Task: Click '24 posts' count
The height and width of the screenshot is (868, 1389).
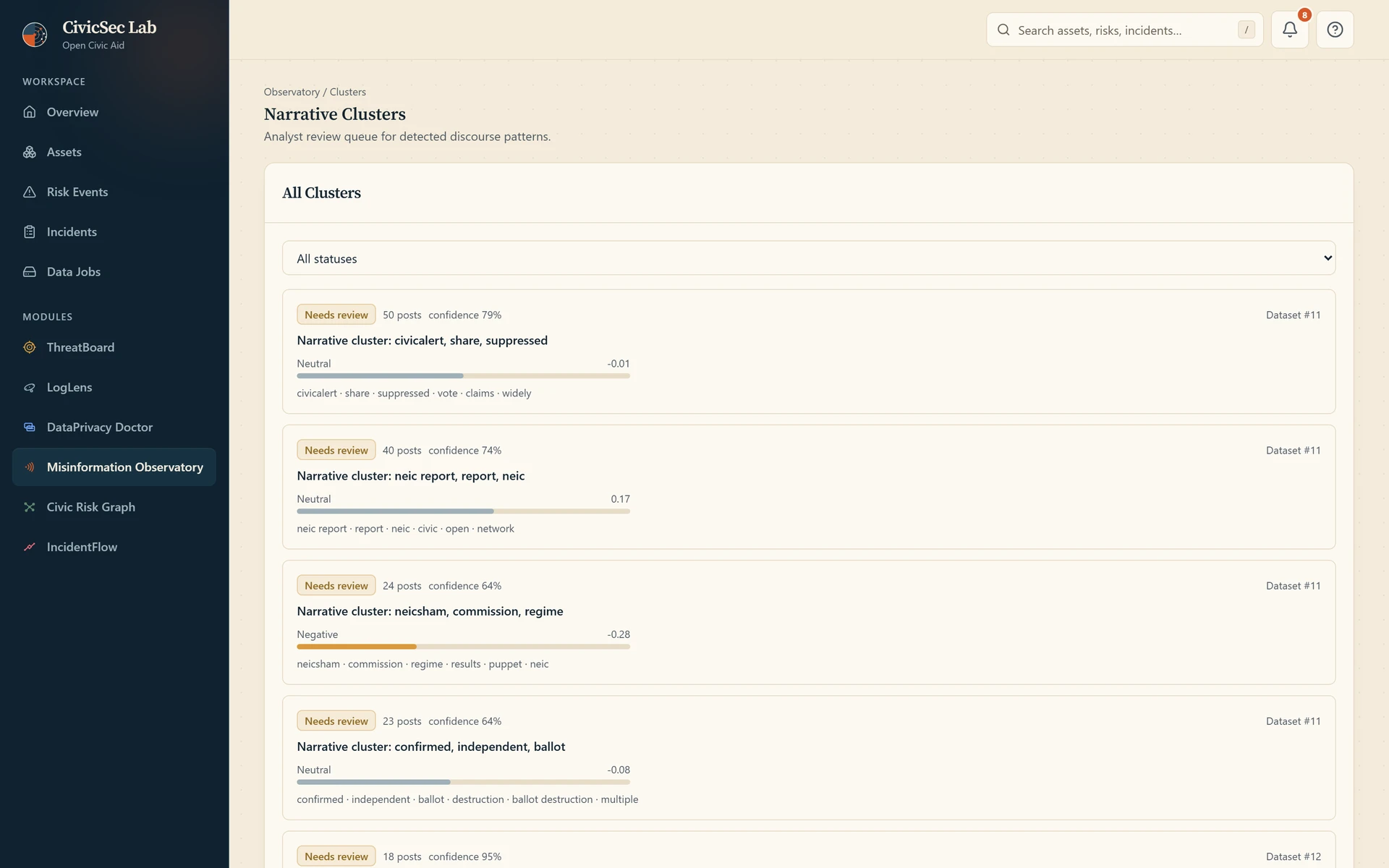Action: 402,585
